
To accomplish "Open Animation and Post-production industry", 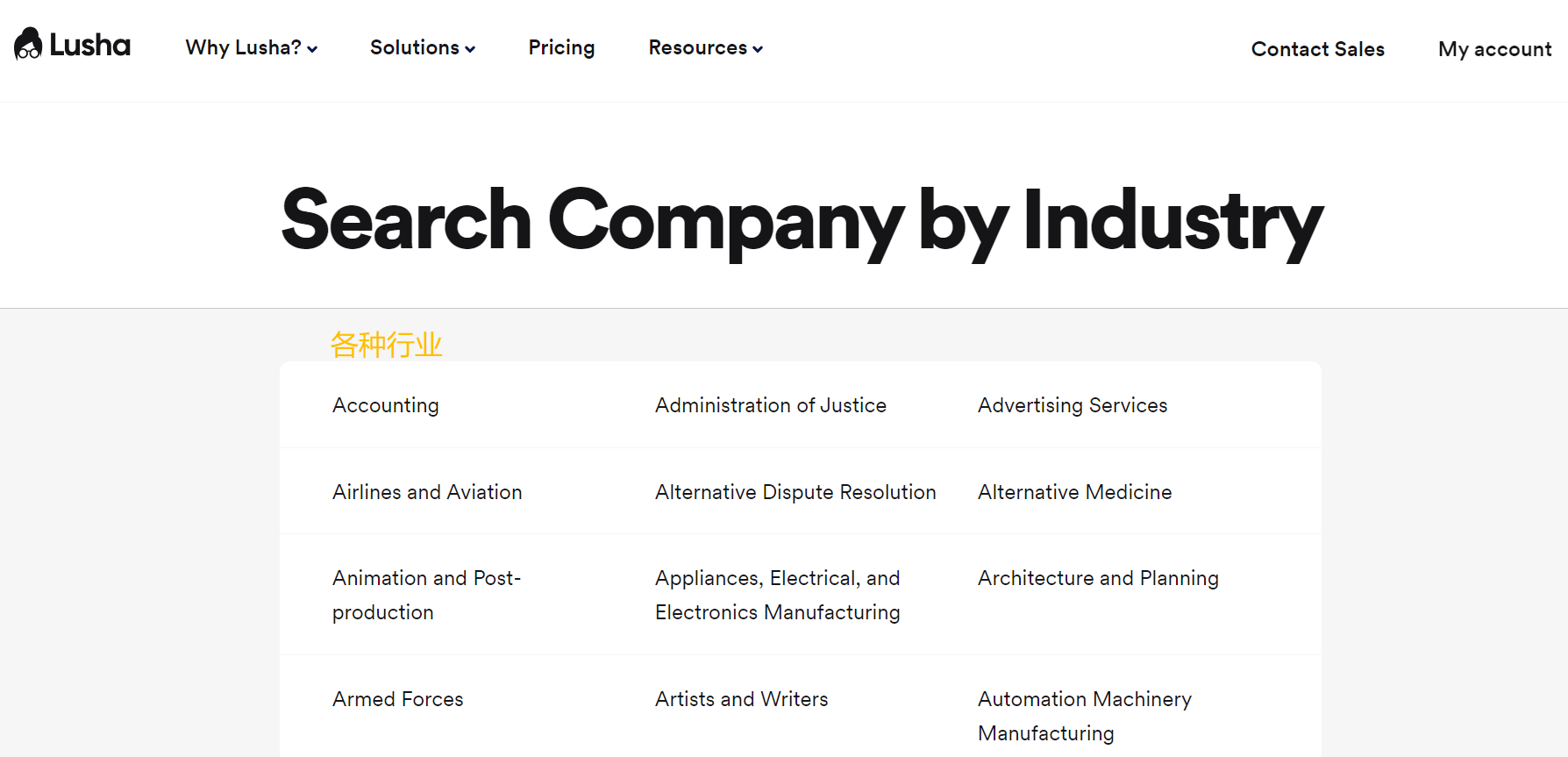I will pyautogui.click(x=426, y=595).
